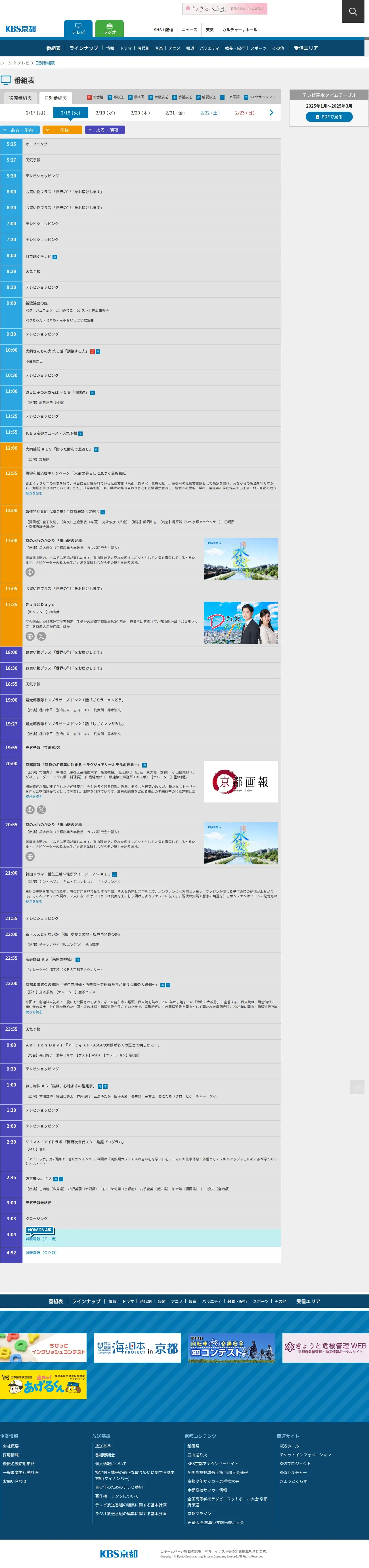Open 京の水ものがたり thumbnail at 17:00
The height and width of the screenshot is (1568, 369).
[x=241, y=559]
